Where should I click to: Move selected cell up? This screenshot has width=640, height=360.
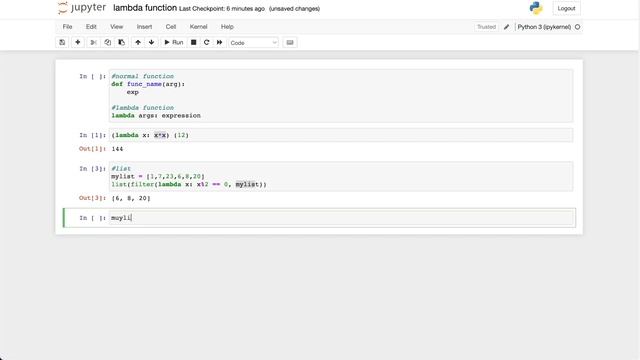[138, 42]
